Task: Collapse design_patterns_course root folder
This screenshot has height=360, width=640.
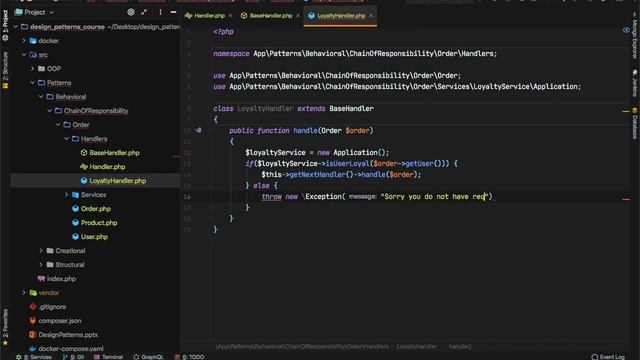Action: [16, 27]
